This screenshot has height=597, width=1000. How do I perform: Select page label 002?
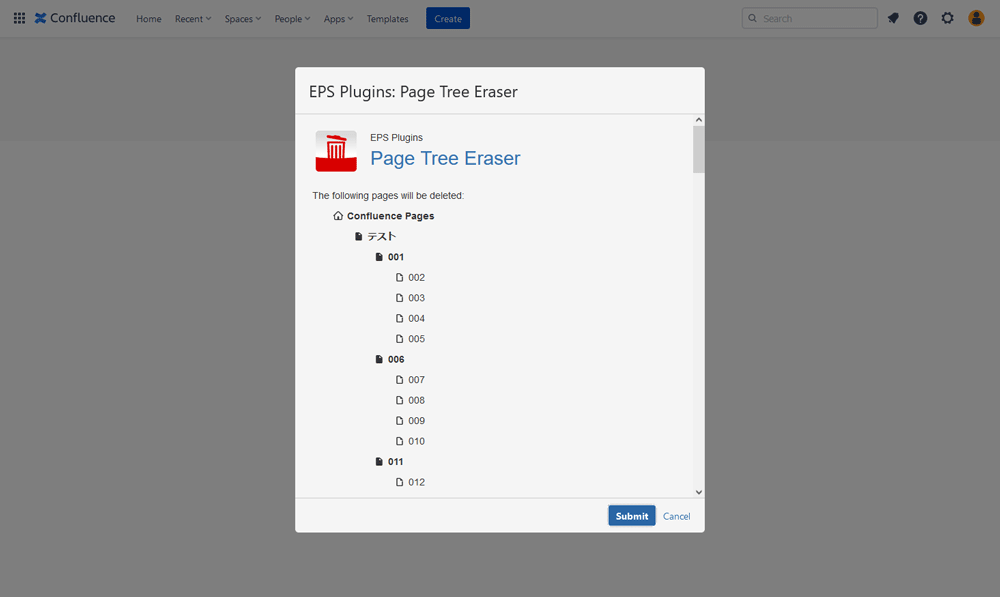tap(416, 277)
